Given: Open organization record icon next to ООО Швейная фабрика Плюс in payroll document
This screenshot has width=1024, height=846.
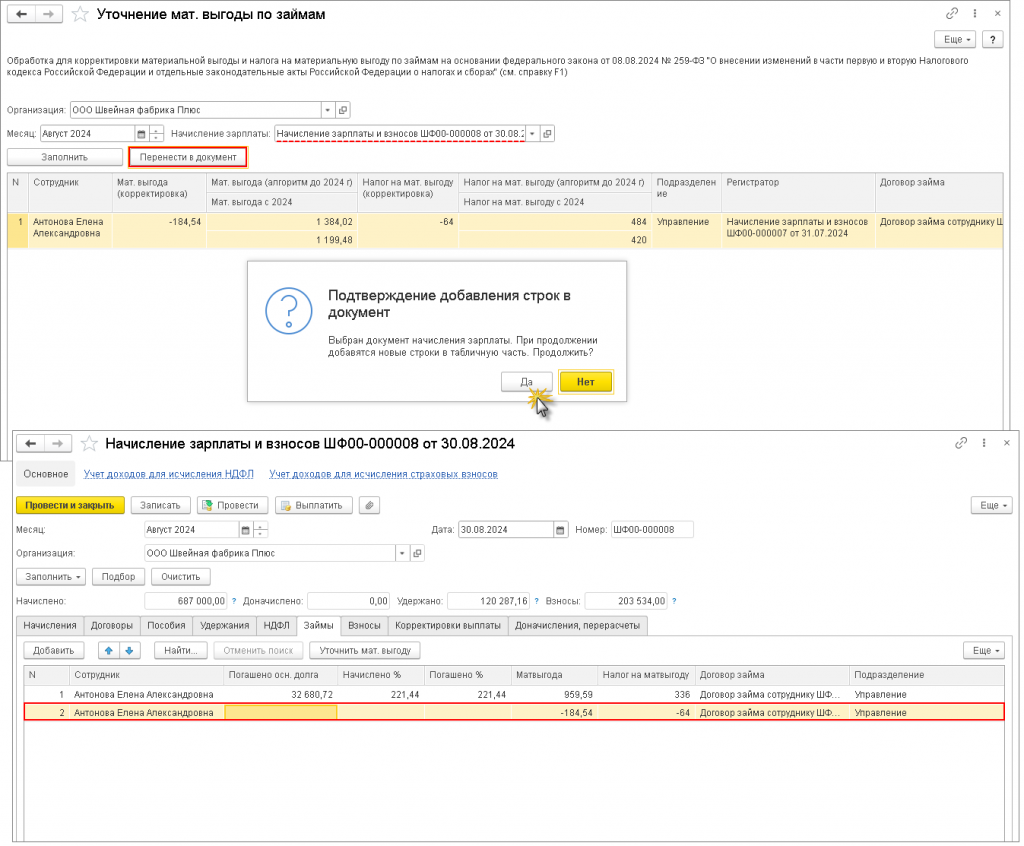Looking at the screenshot, I should pyautogui.click(x=417, y=553).
